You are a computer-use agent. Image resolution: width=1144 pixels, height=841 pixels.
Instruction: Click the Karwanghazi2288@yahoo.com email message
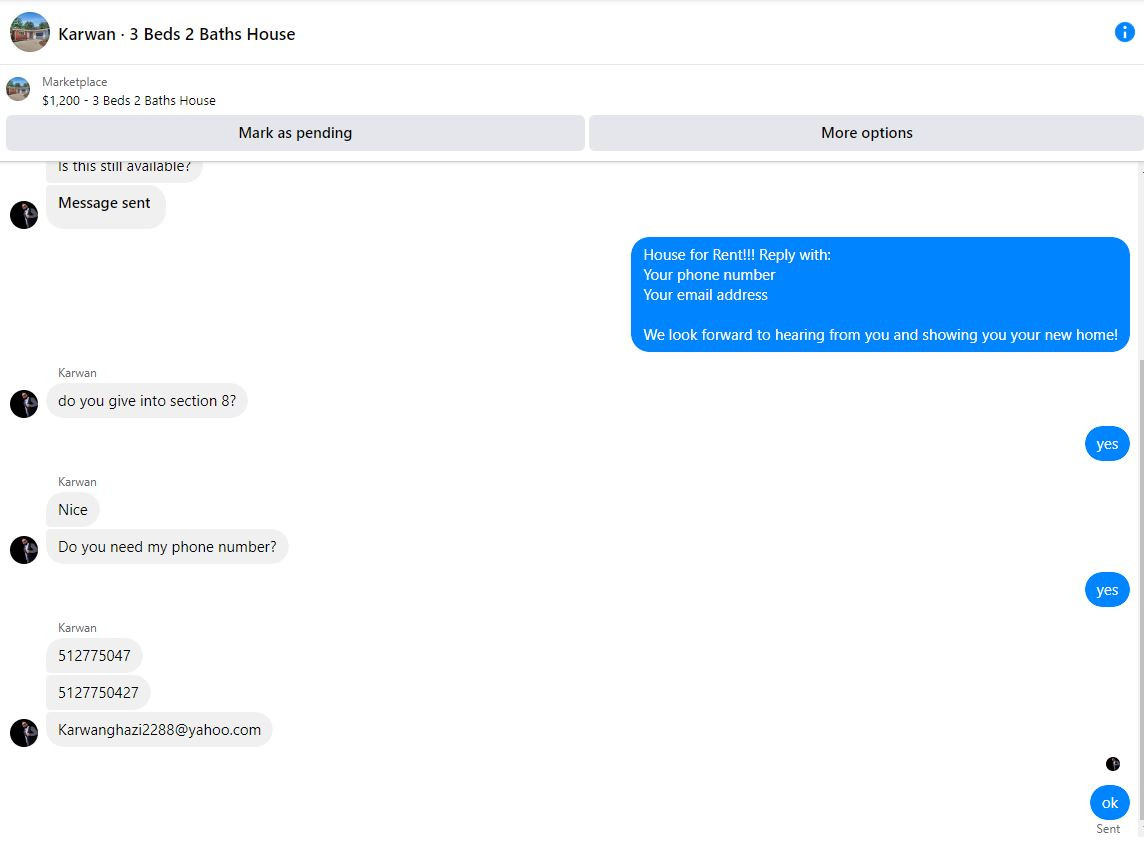(x=159, y=729)
